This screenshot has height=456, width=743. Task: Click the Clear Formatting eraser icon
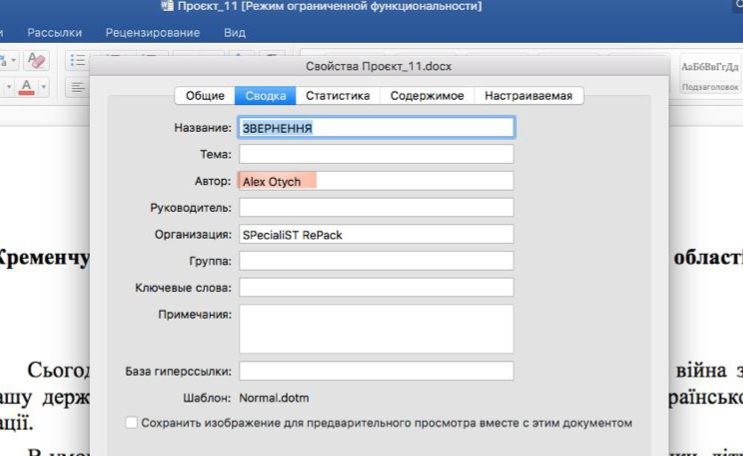coord(37,61)
